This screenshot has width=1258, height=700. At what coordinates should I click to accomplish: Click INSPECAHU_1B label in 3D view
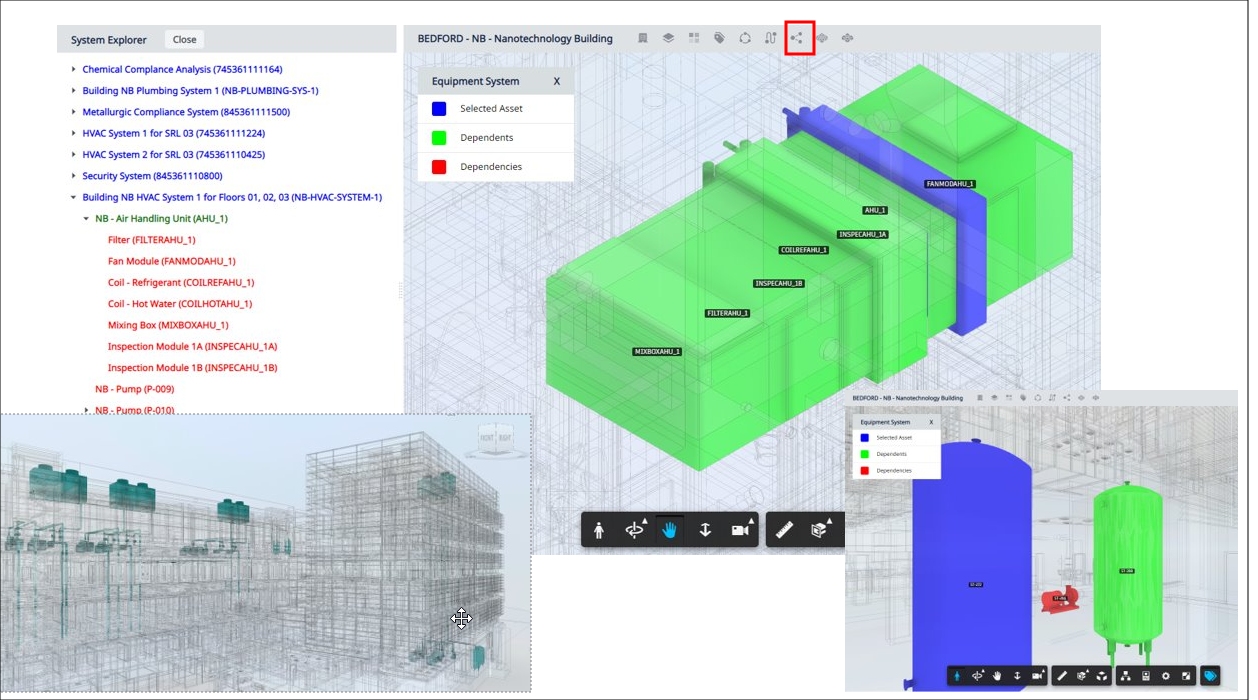pyautogui.click(x=779, y=283)
